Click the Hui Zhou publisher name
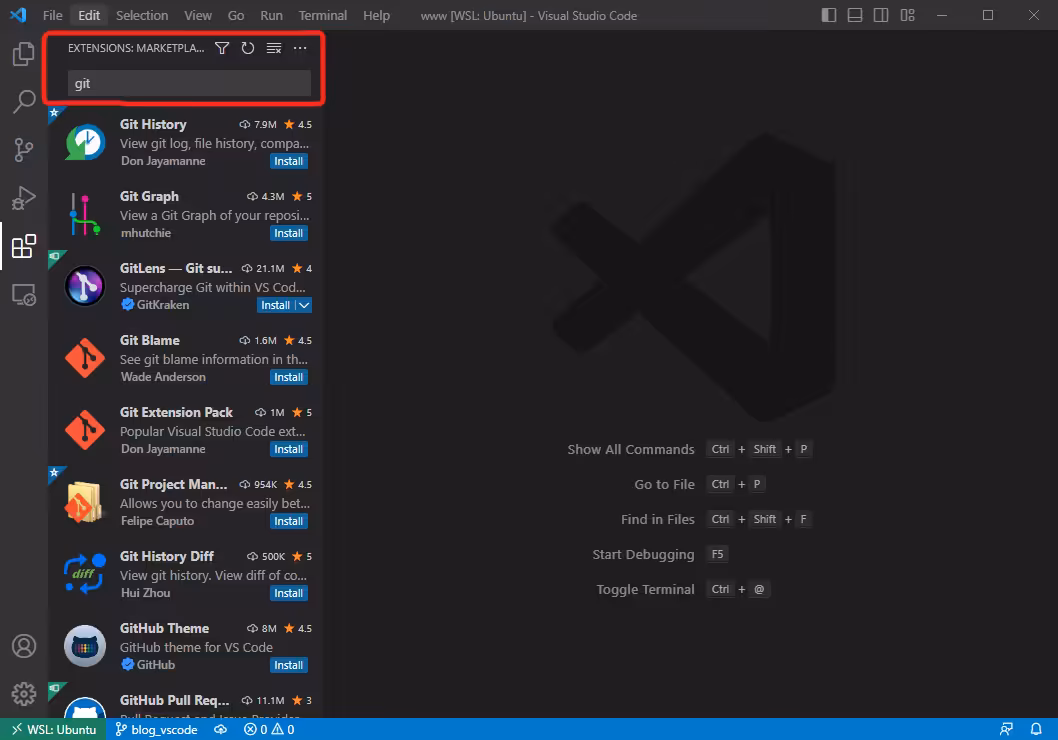The height and width of the screenshot is (740, 1058). tap(146, 593)
